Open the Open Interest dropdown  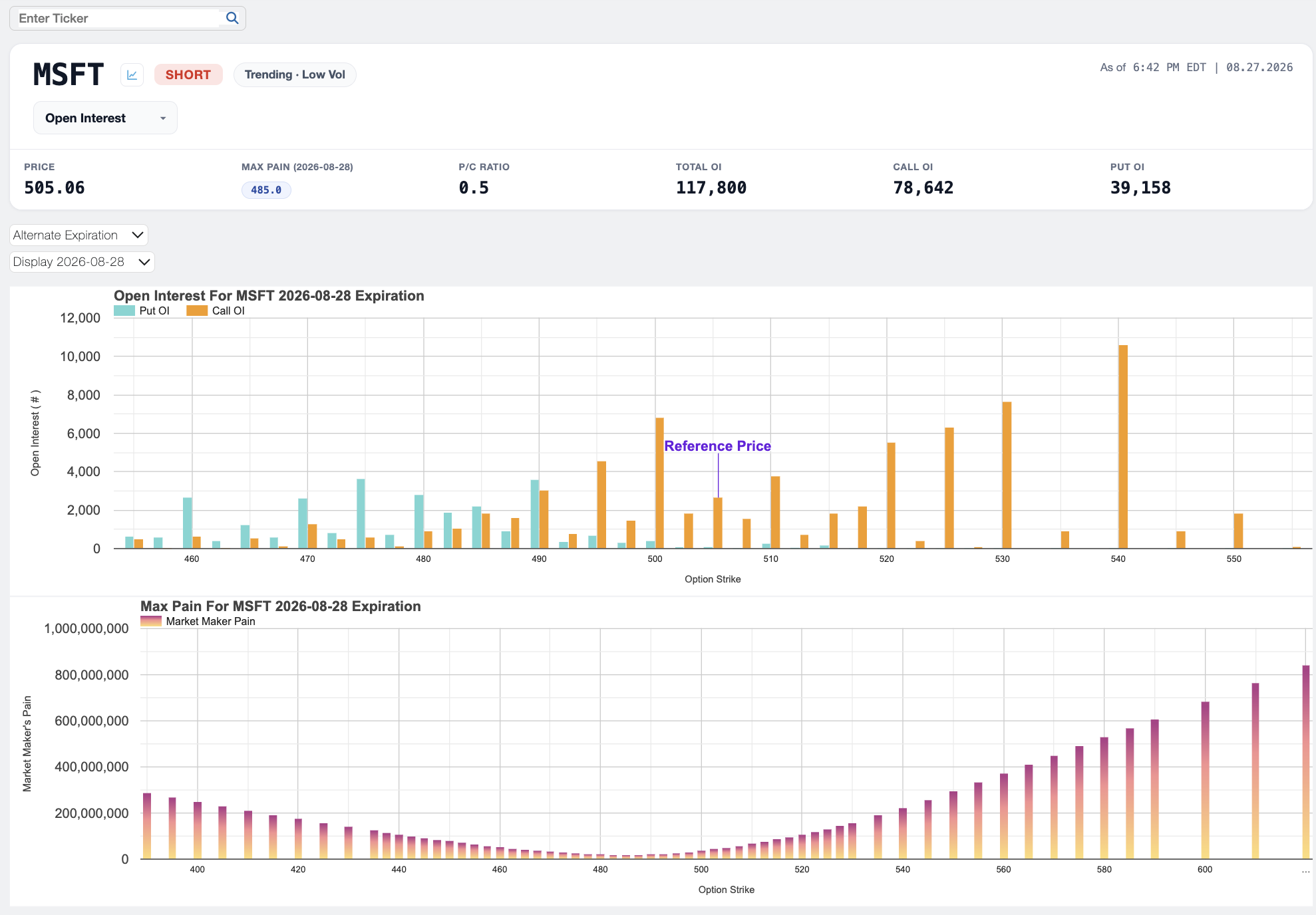pos(105,118)
